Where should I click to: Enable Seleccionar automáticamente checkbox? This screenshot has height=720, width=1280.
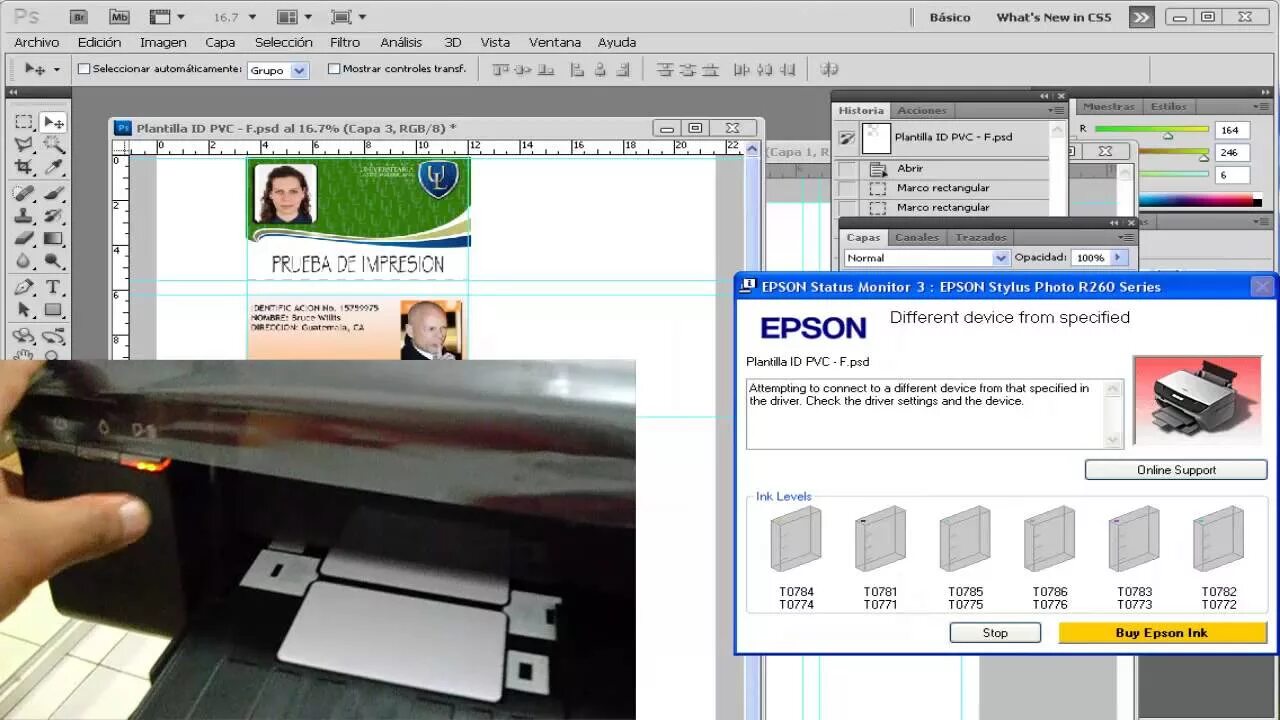tap(84, 69)
